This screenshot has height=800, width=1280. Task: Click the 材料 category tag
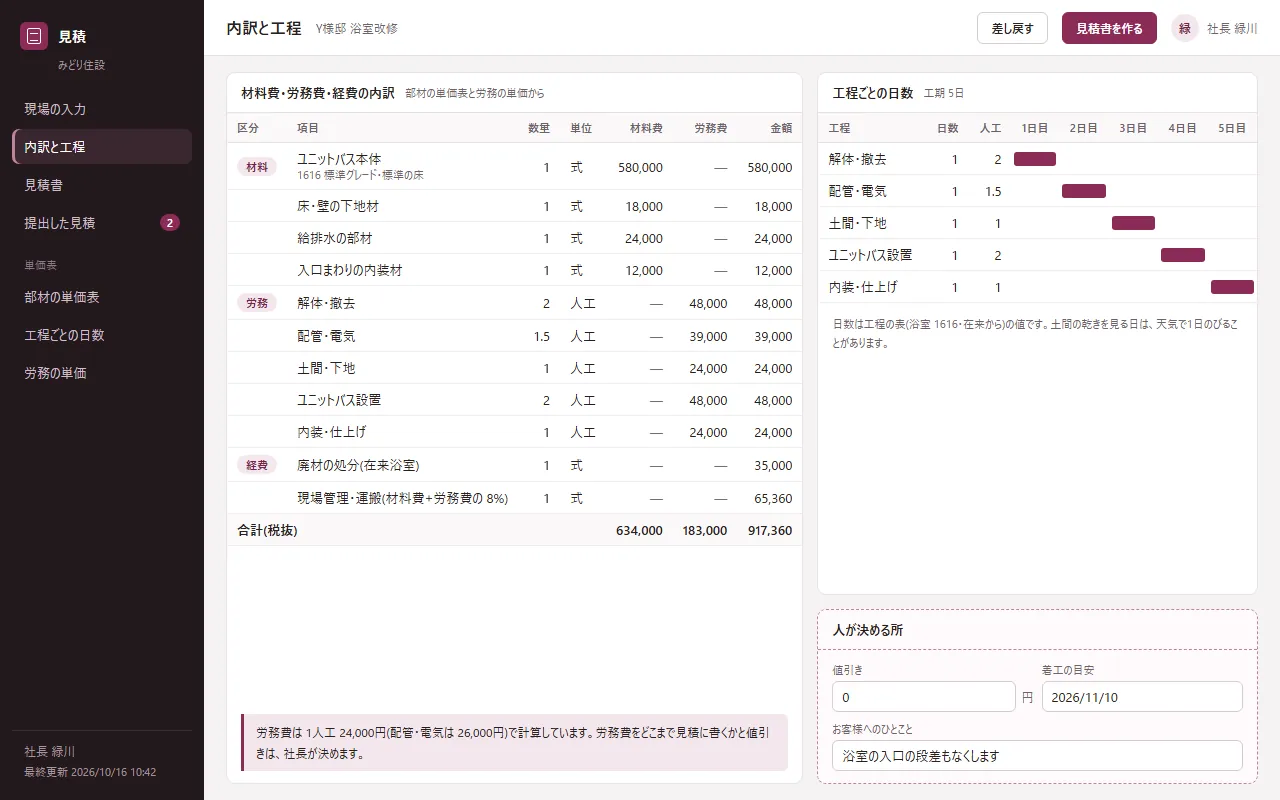pos(257,167)
